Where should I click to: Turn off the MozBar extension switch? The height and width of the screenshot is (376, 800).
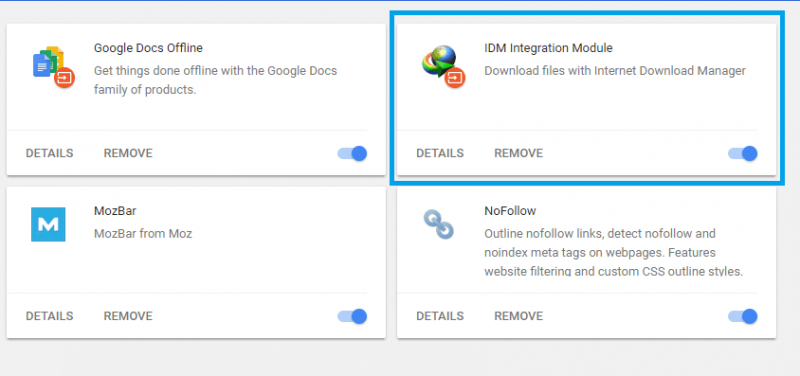click(352, 316)
